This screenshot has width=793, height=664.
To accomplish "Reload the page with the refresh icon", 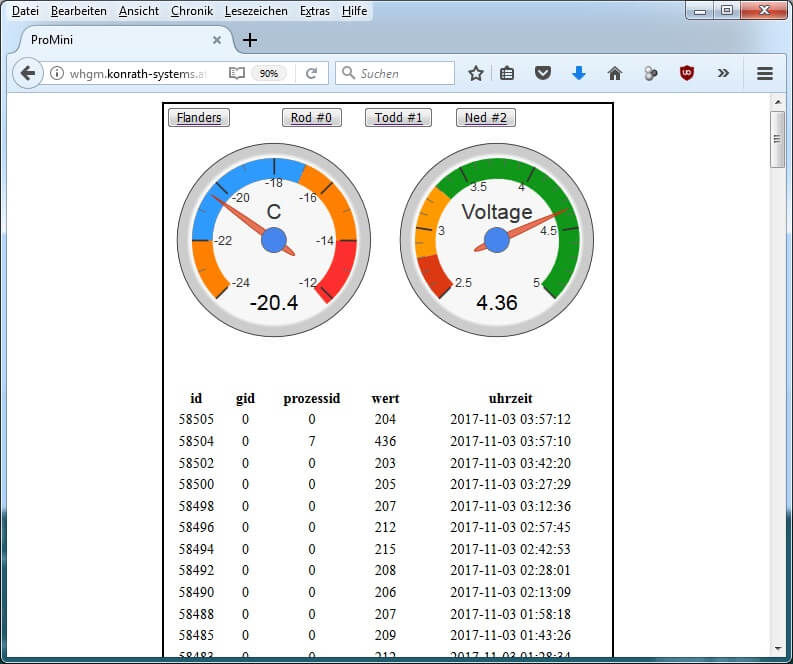I will coord(311,73).
